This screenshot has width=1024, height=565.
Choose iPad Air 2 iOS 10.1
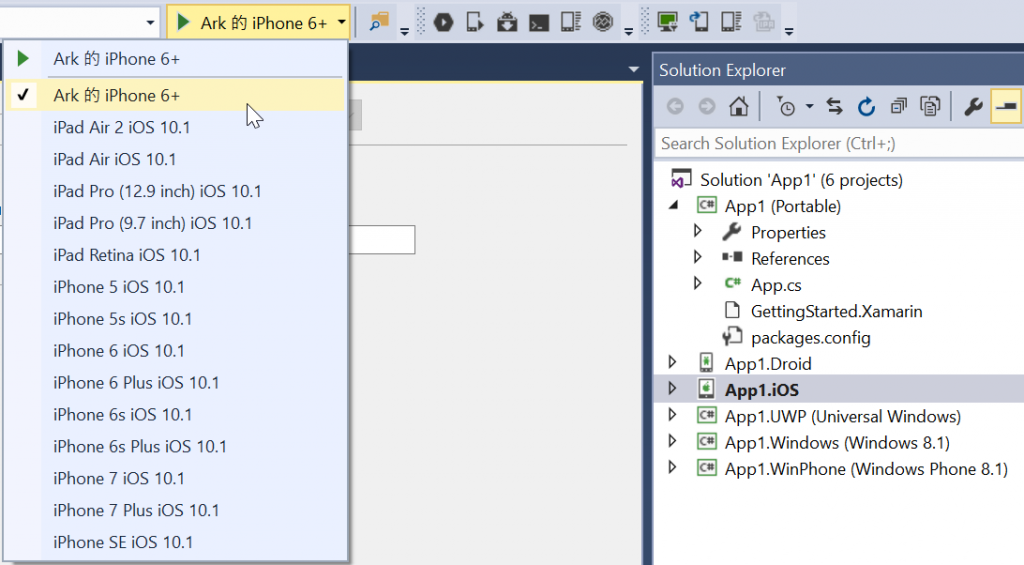[176, 127]
